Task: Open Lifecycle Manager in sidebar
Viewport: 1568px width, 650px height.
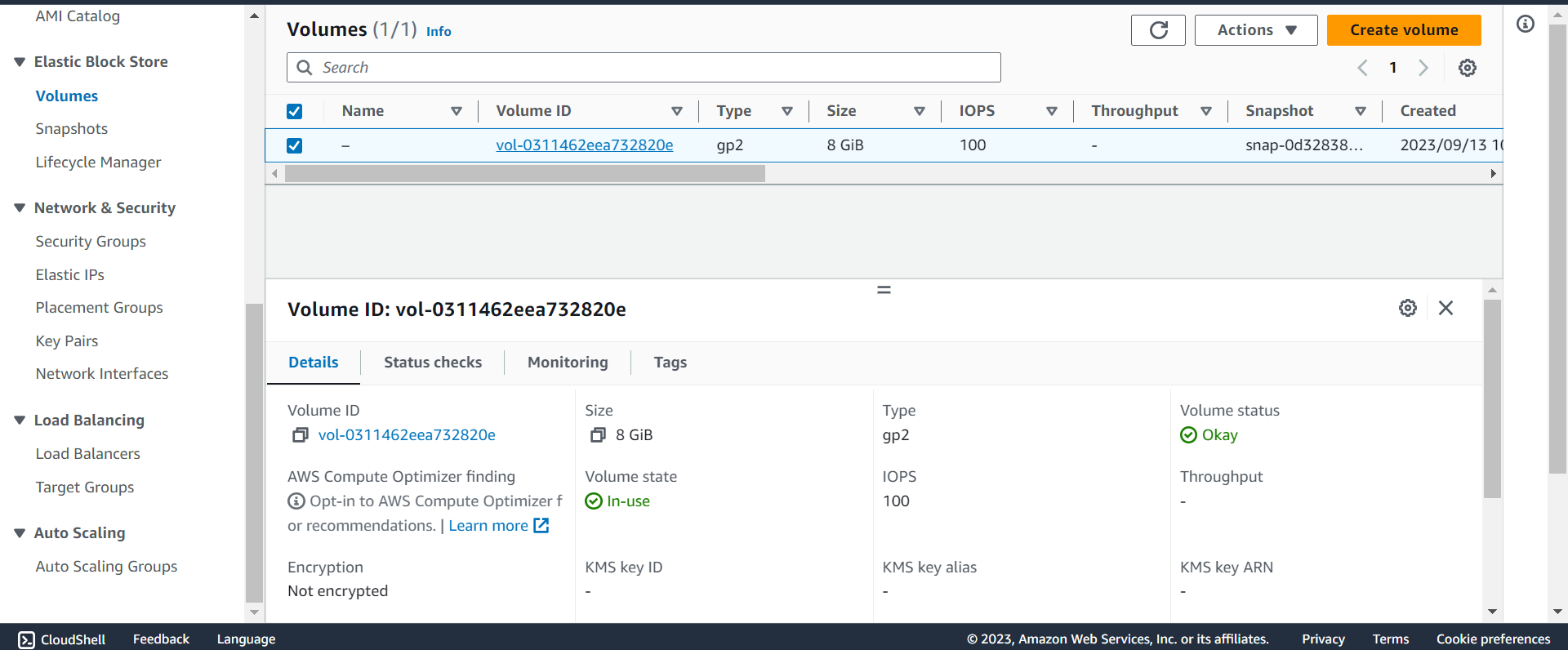Action: (98, 162)
